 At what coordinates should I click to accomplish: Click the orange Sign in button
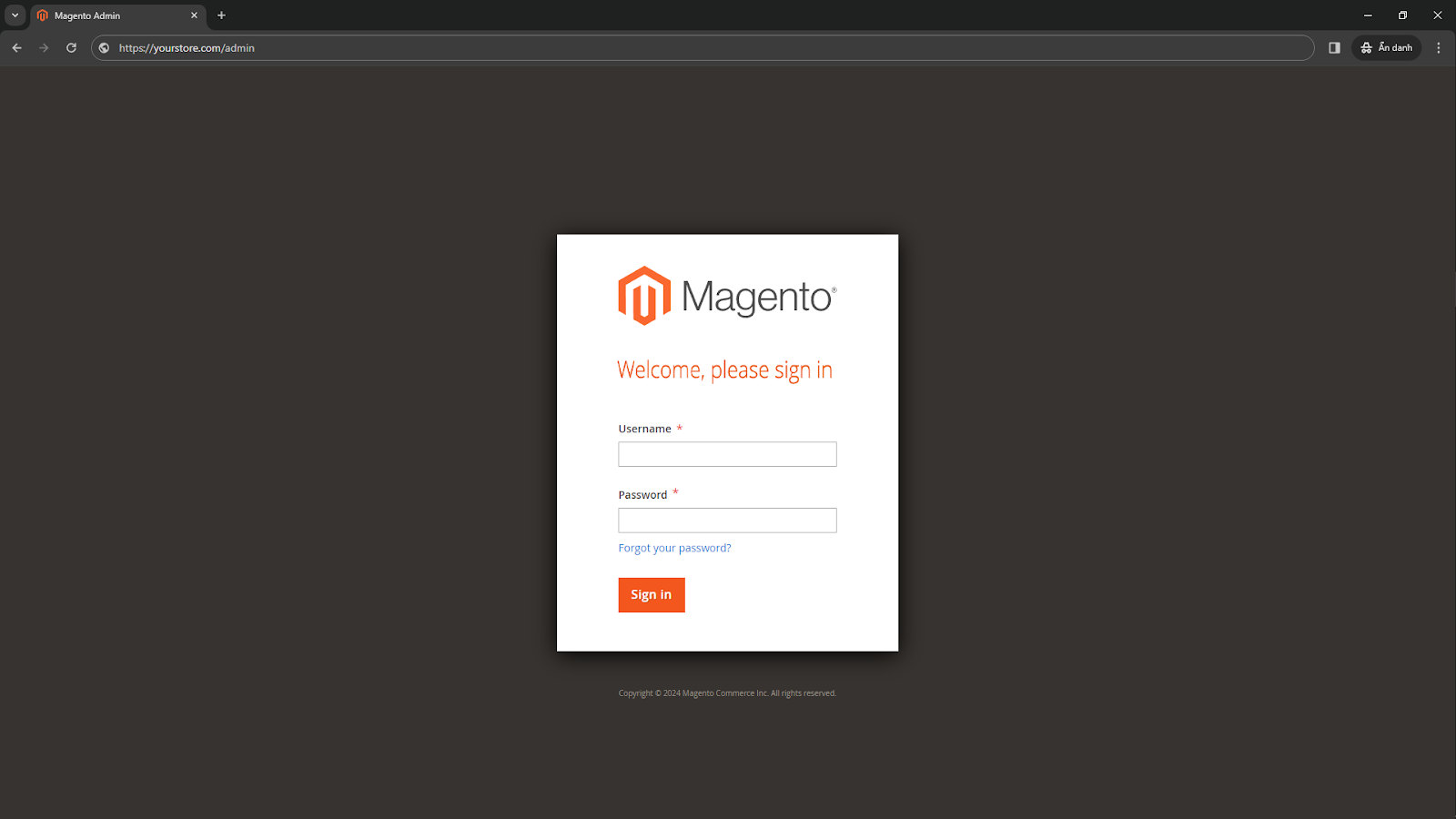click(652, 595)
